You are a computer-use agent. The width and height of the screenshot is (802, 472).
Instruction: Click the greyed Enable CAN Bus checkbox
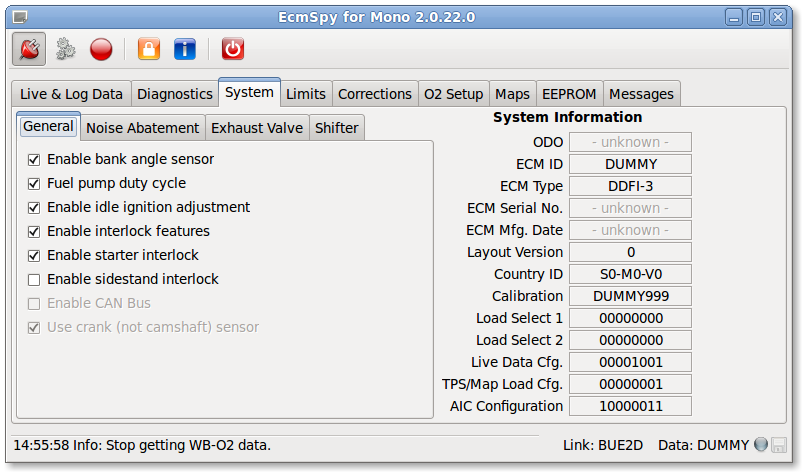click(x=34, y=304)
